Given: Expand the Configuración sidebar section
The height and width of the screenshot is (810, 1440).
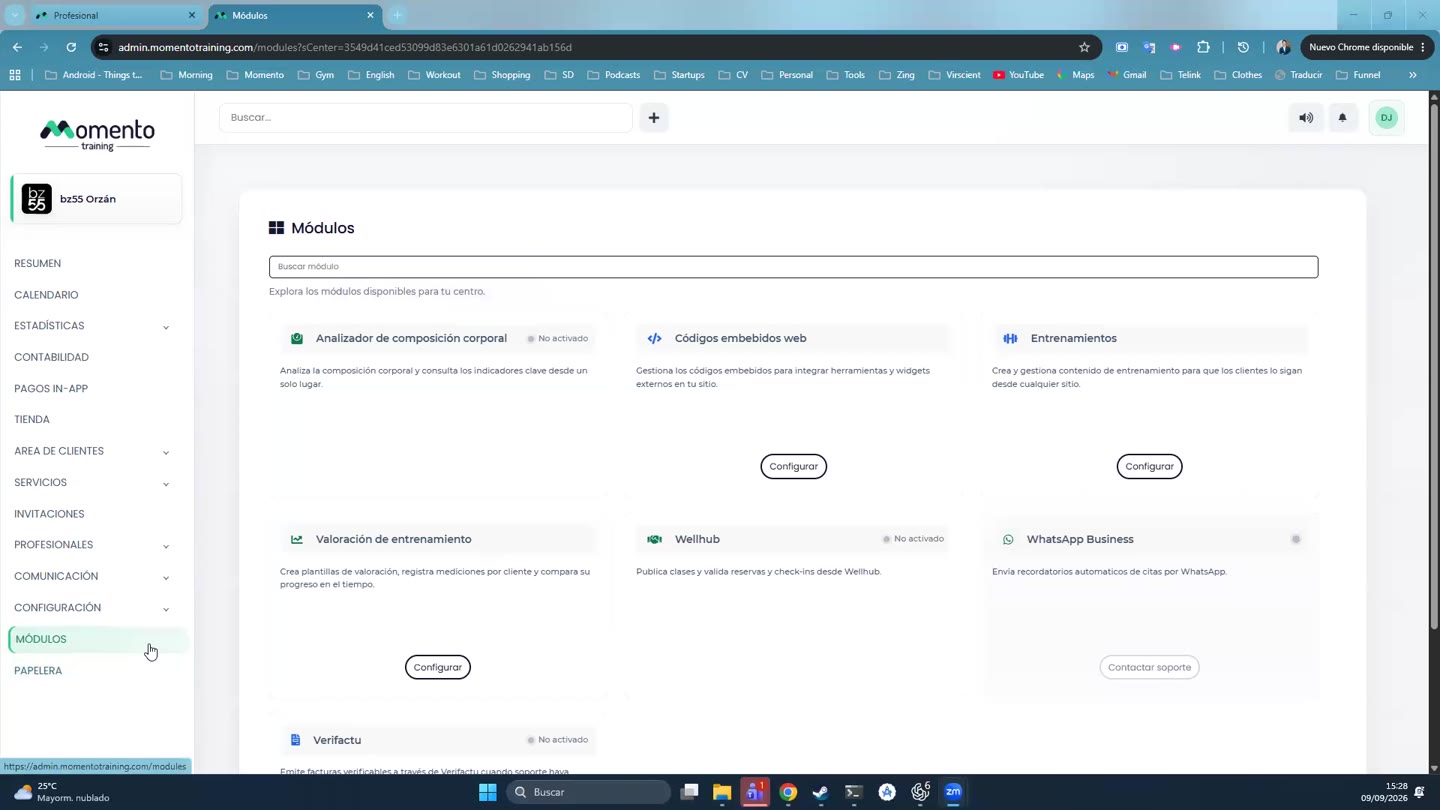Looking at the screenshot, I should 166,609.
